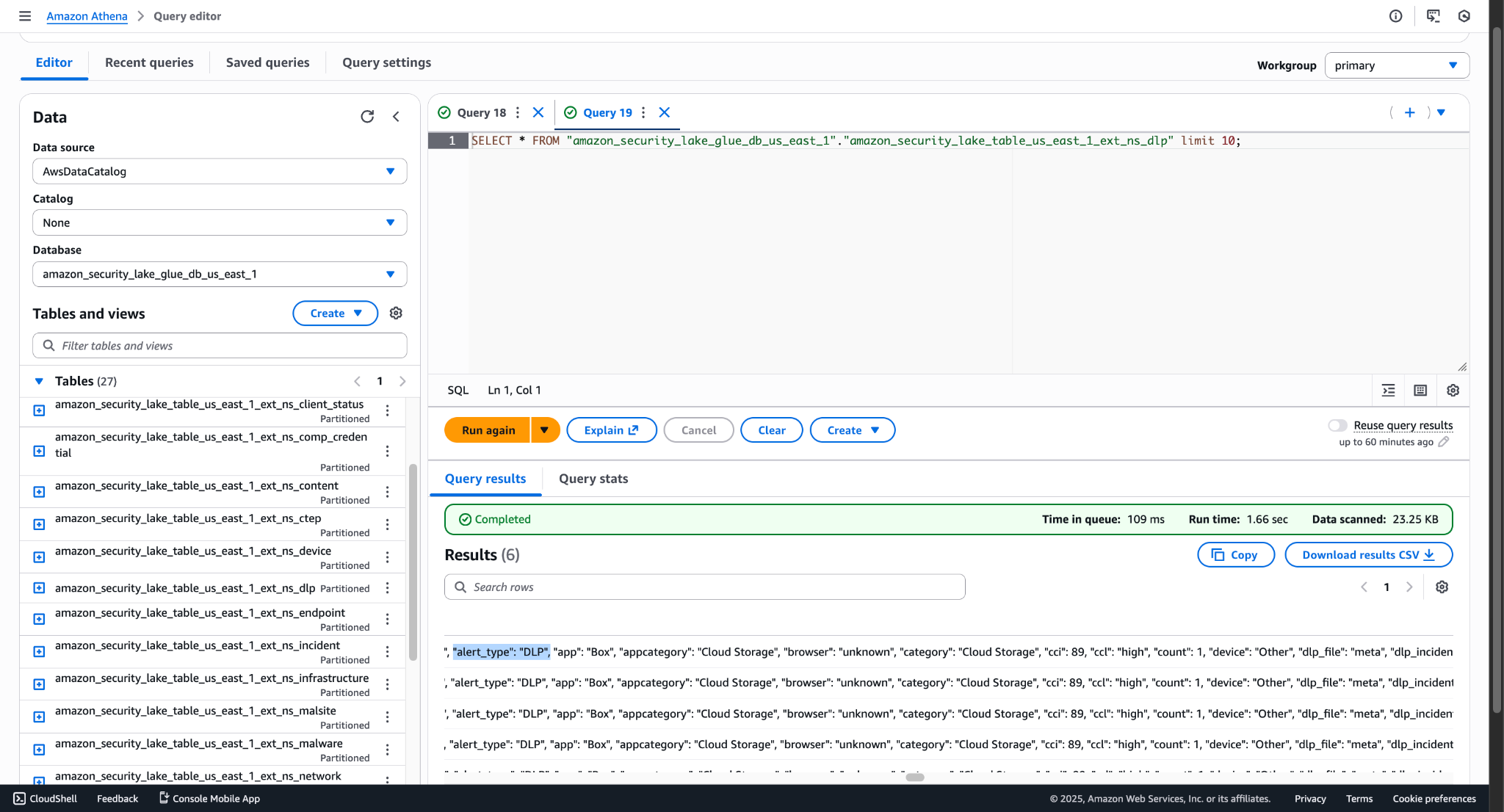Click the Explain button
The width and height of the screenshot is (1504, 812).
tap(611, 430)
